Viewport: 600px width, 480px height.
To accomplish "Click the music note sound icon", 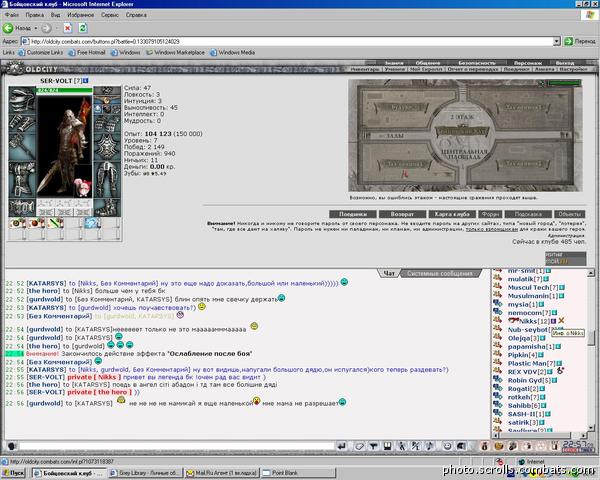I will click(x=430, y=446).
